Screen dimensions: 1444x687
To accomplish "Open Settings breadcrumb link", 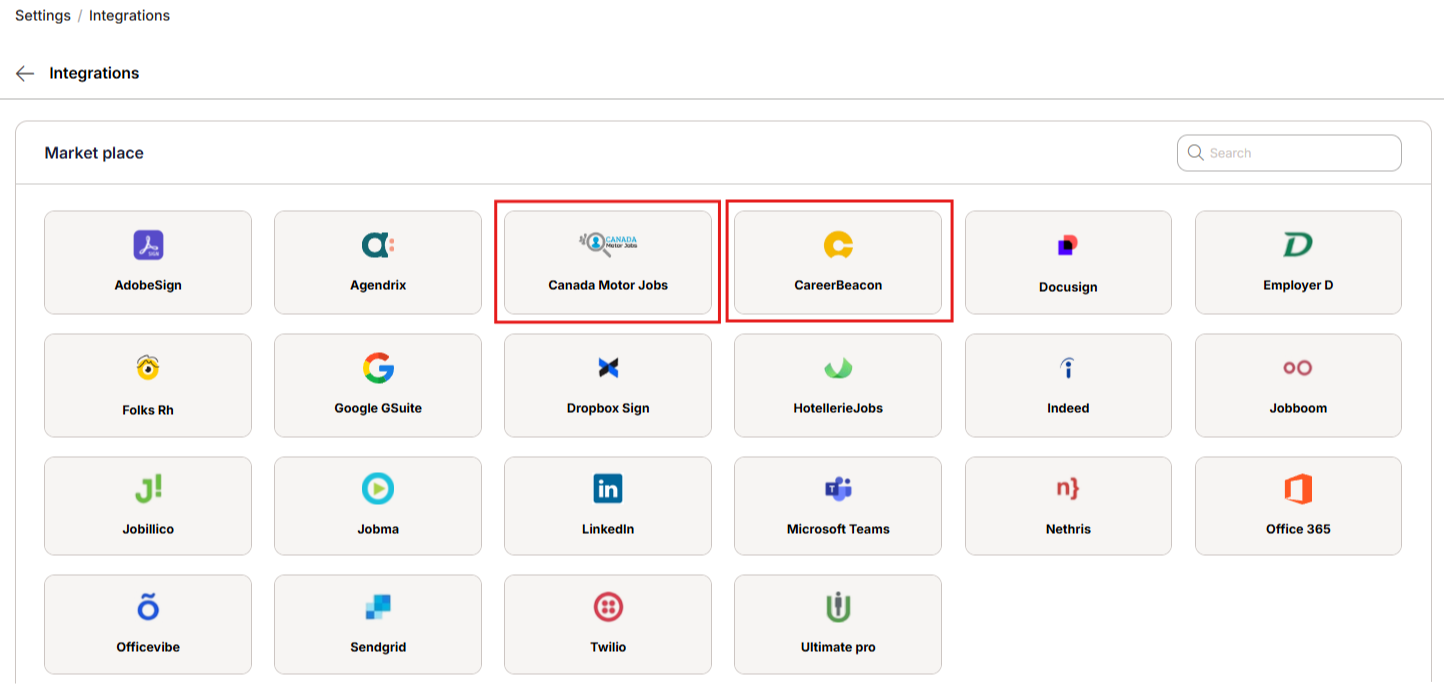I will tap(43, 16).
